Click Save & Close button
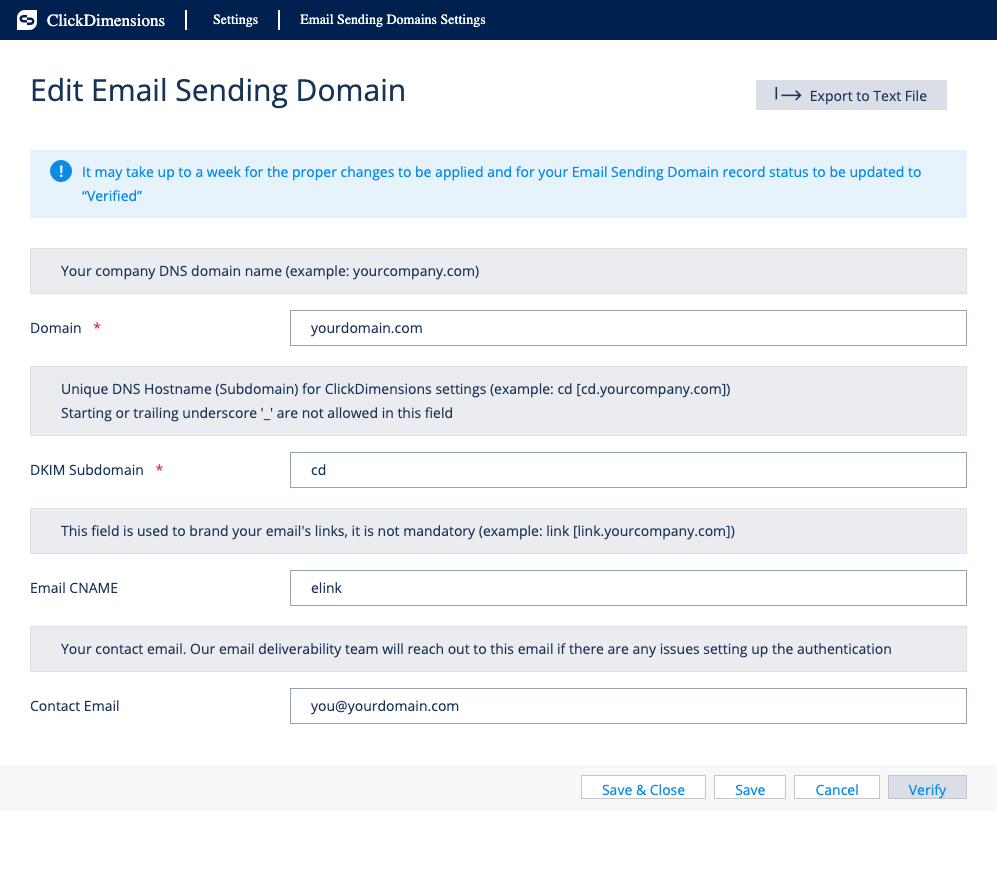Screen dimensions: 997x876 (x=643, y=789)
